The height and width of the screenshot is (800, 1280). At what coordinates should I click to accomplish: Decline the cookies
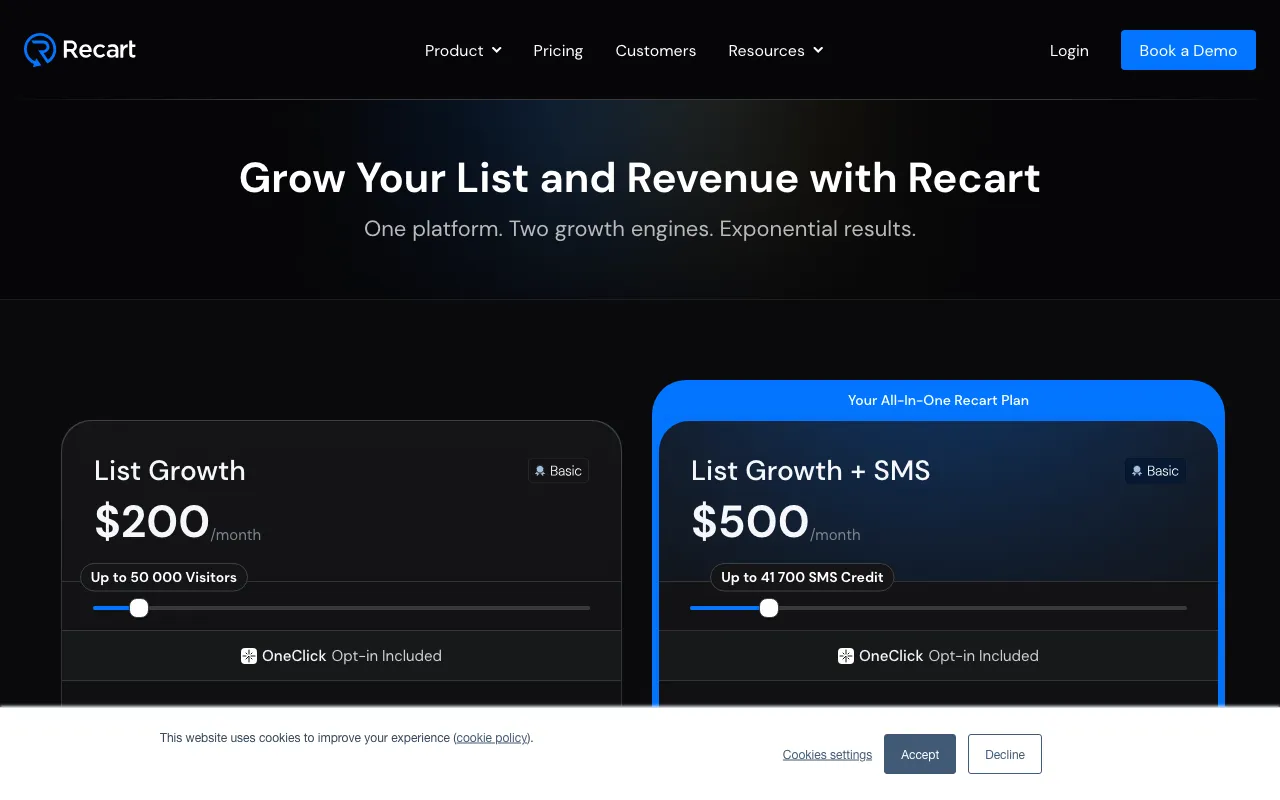1005,754
